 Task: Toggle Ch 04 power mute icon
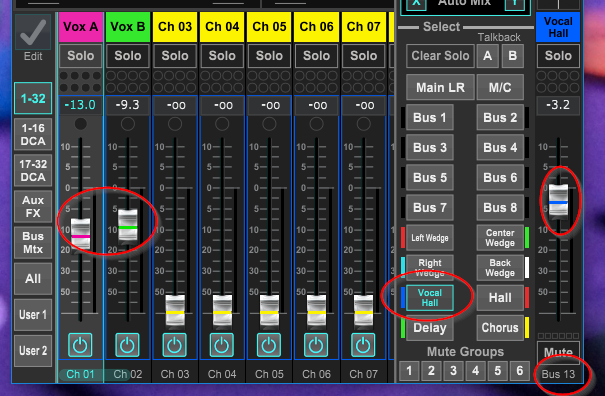pos(221,345)
